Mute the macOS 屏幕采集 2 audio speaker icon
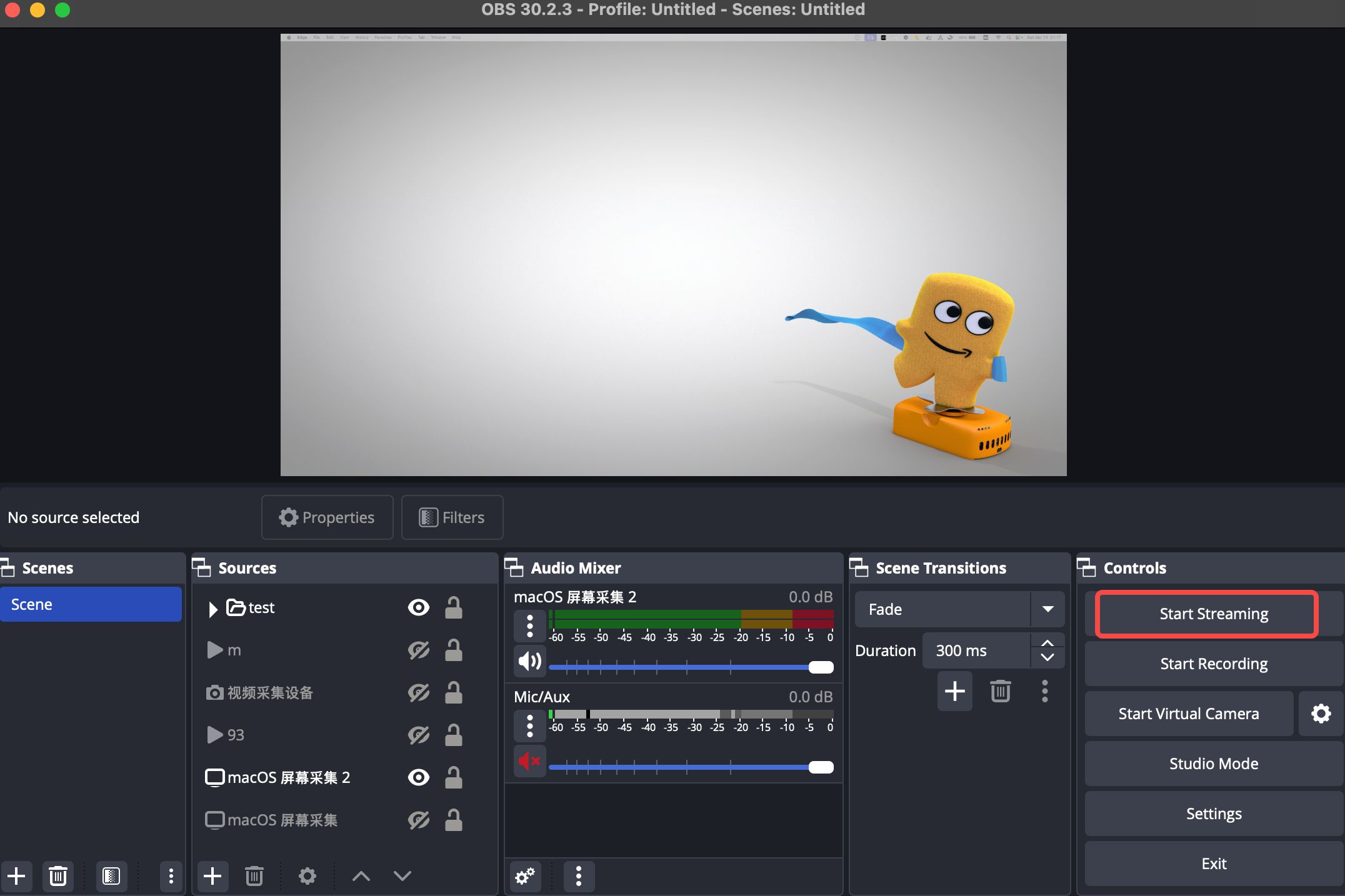The width and height of the screenshot is (1345, 896). pos(529,661)
